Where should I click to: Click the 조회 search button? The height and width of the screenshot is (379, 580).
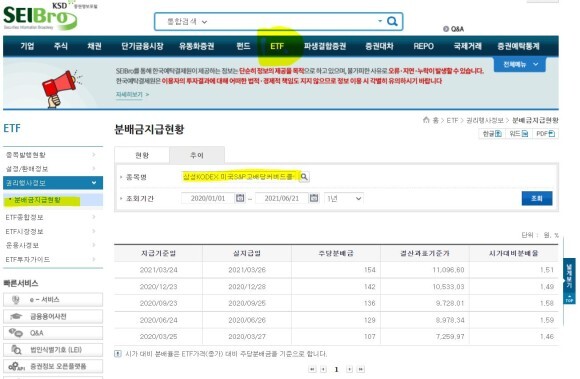(x=537, y=198)
